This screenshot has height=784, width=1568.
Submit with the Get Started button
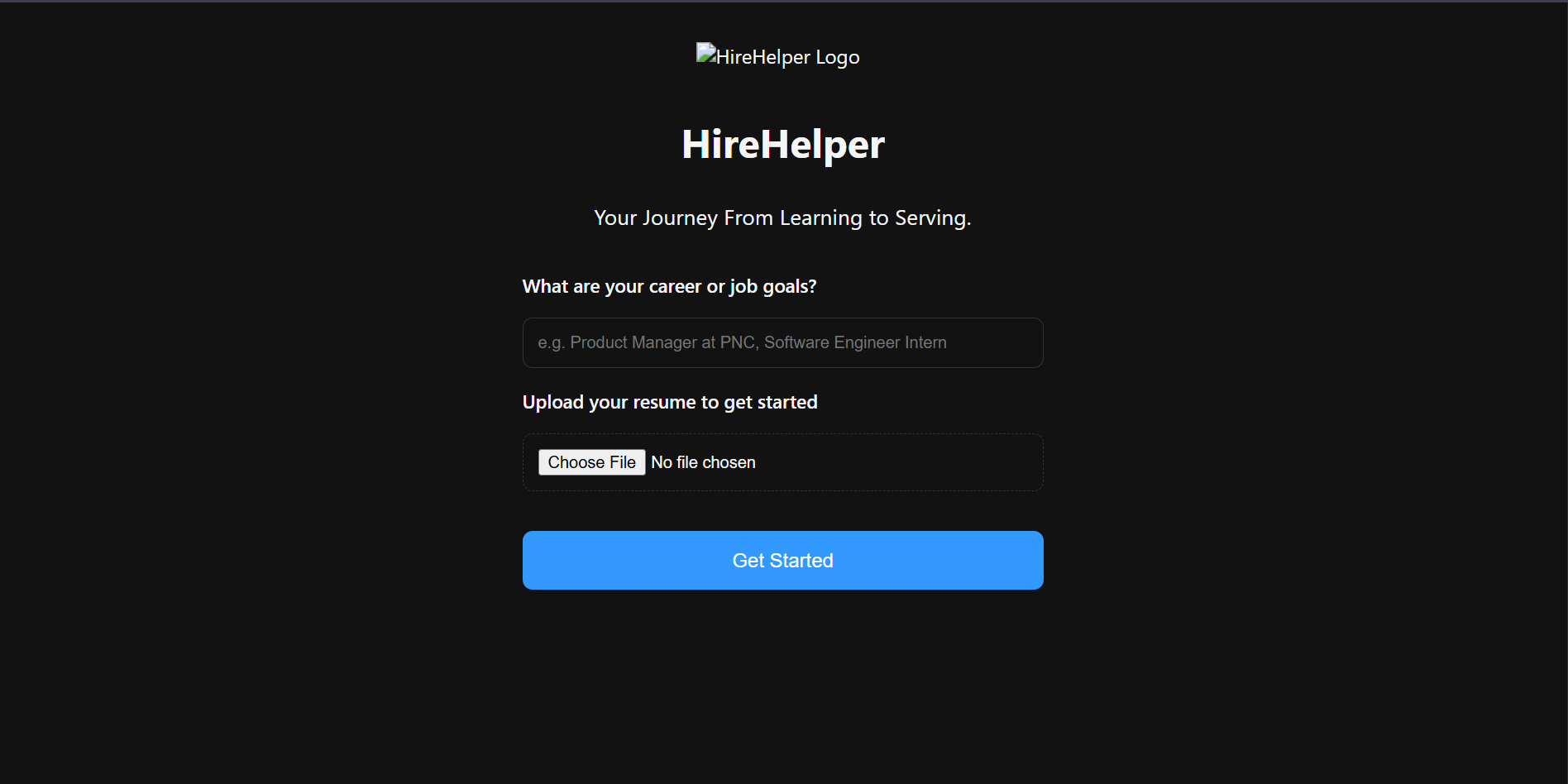(x=782, y=561)
